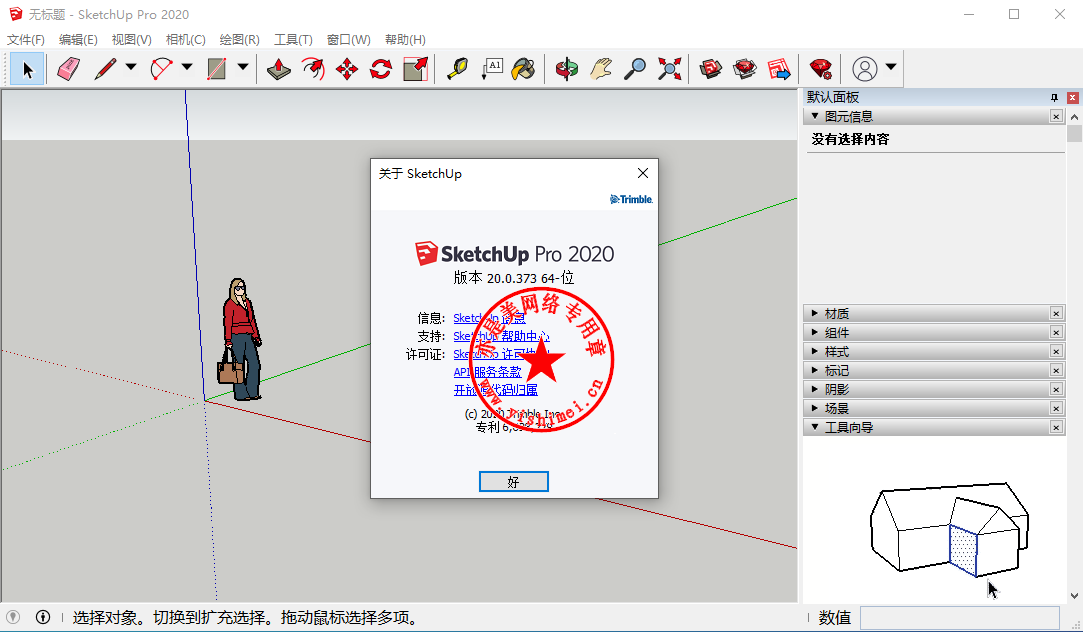
Task: Expand the 场景 panel
Action: tap(815, 408)
